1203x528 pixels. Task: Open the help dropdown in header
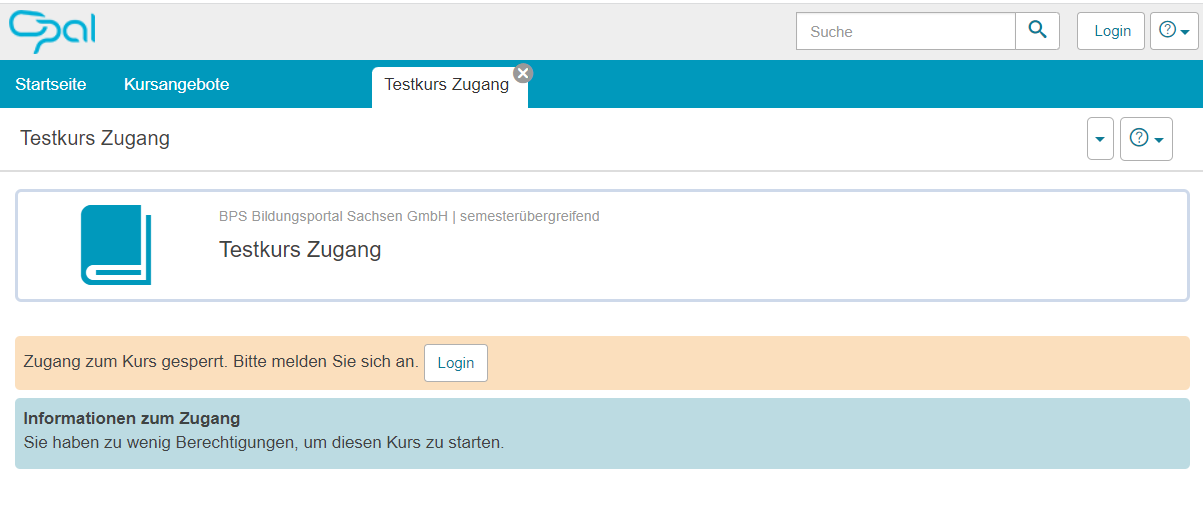click(1174, 31)
